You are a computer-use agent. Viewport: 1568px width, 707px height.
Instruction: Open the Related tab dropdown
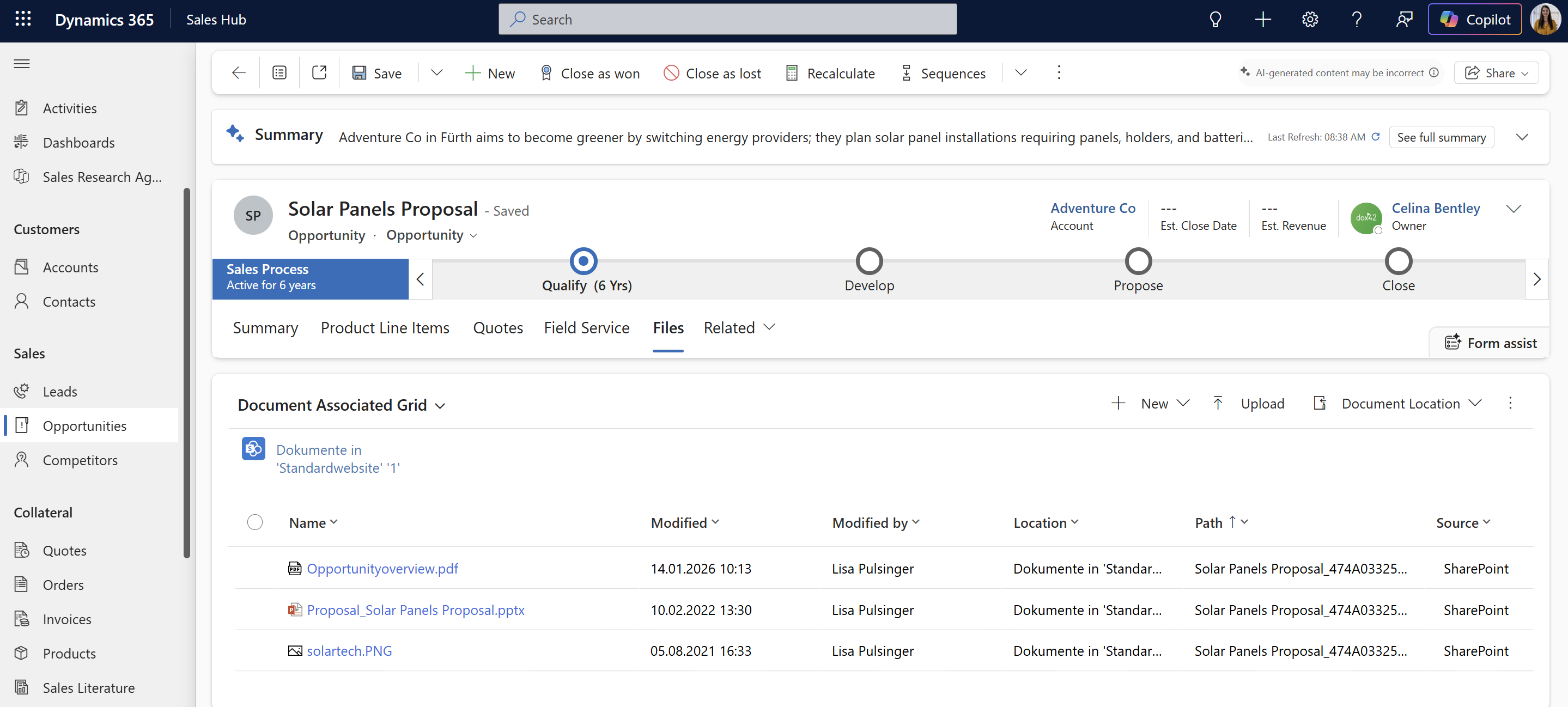pyautogui.click(x=739, y=328)
